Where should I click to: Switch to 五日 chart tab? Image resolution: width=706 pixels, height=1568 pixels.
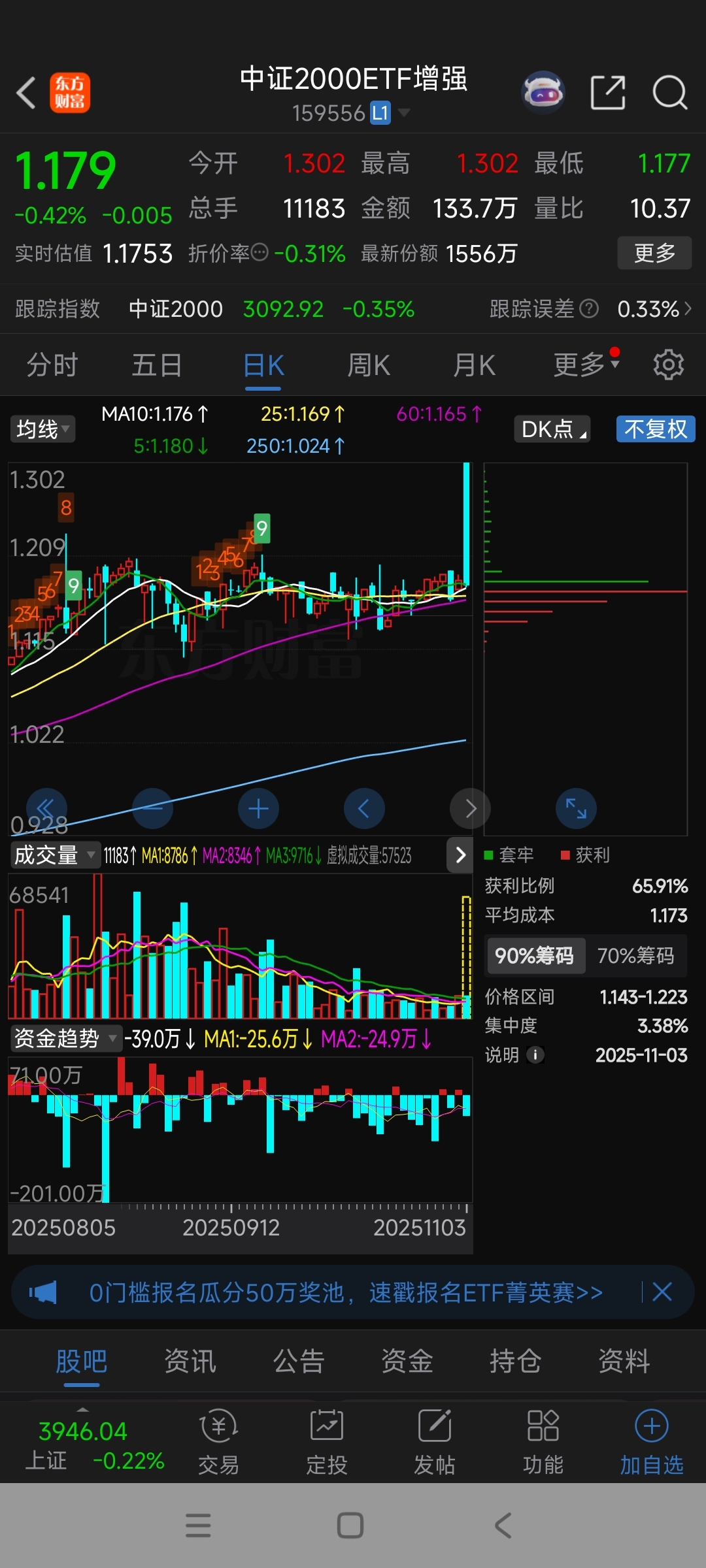click(157, 365)
